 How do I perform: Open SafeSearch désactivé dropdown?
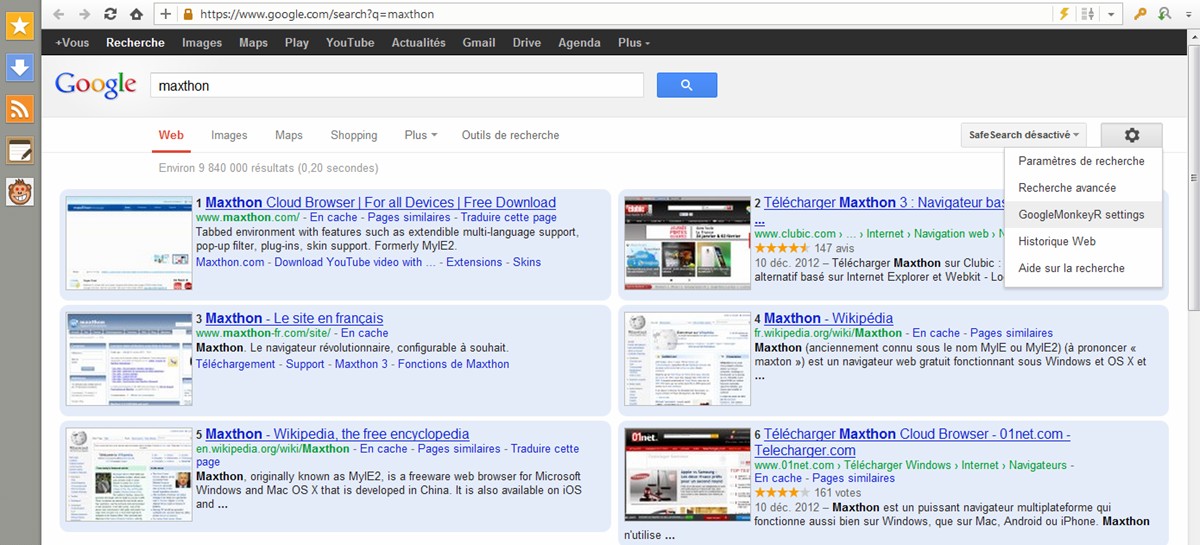pos(1025,135)
